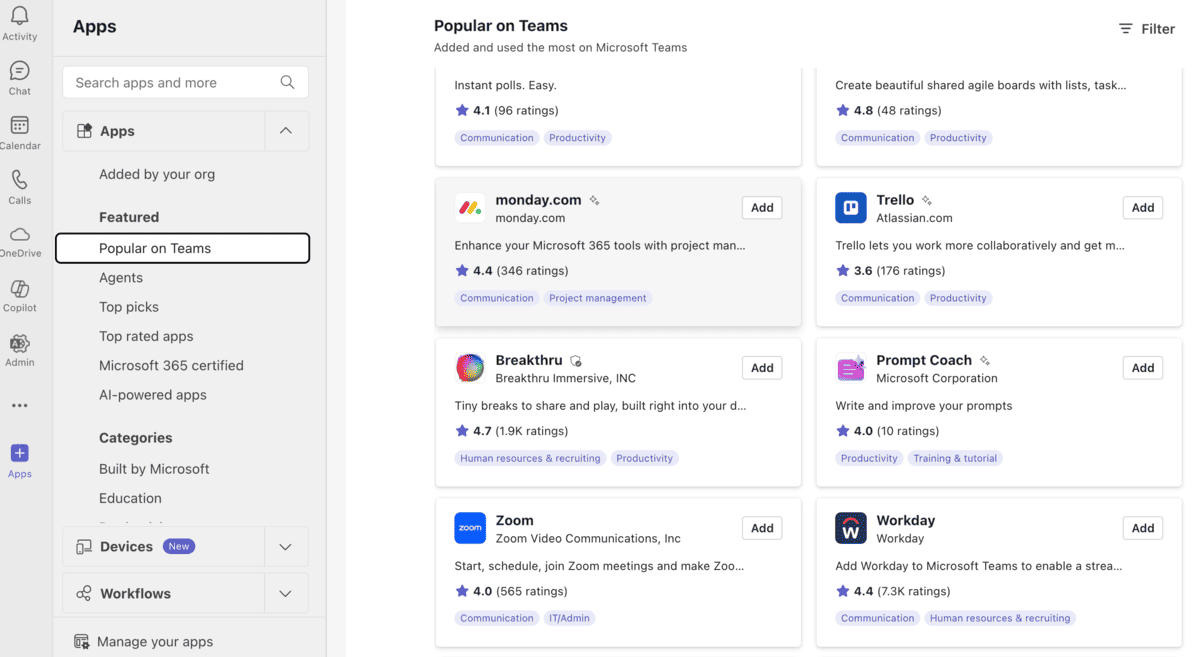This screenshot has width=1200, height=657.
Task: Open Top picks list
Action: (x=129, y=307)
